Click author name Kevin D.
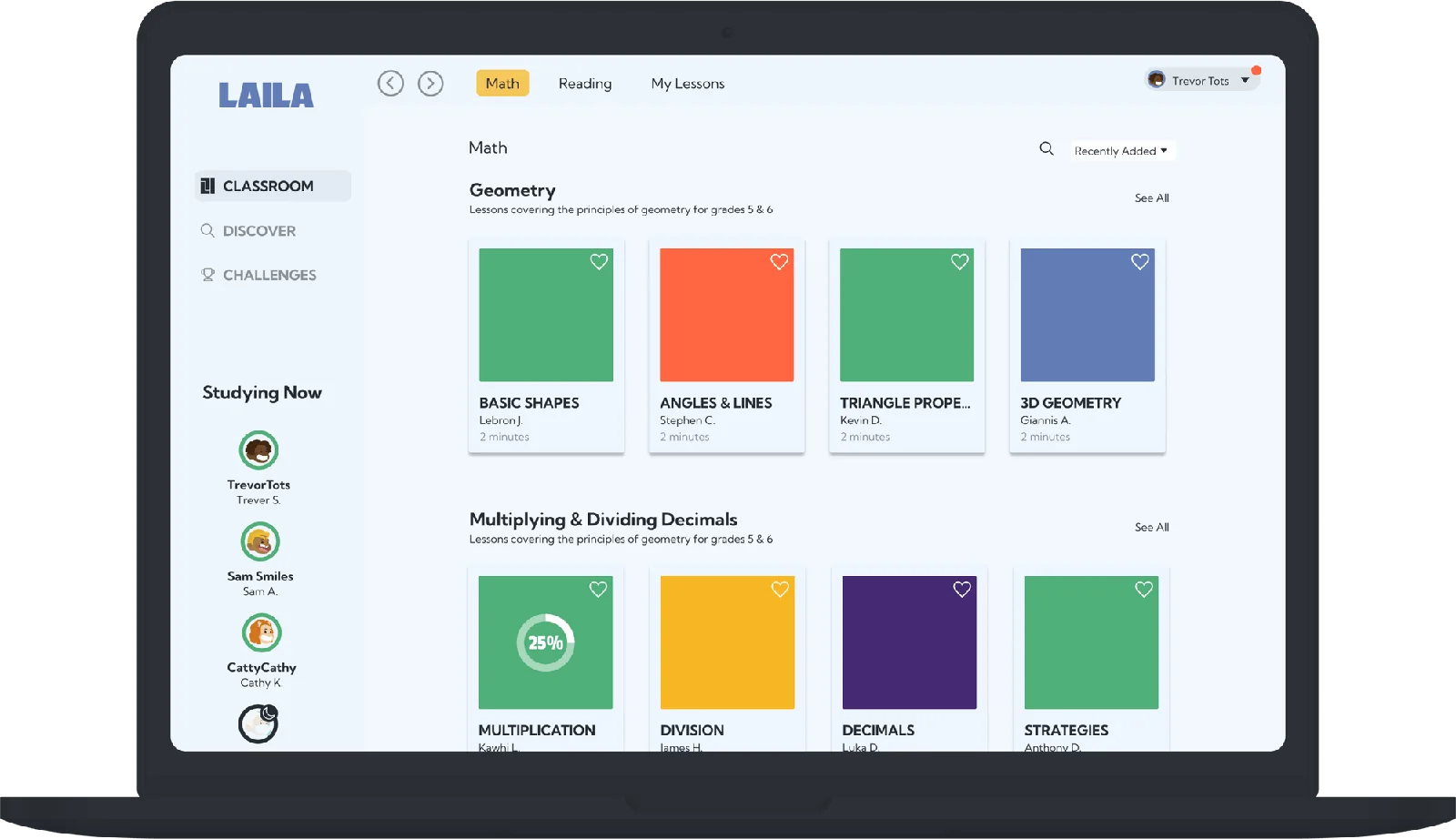This screenshot has width=1456, height=839. point(861,420)
